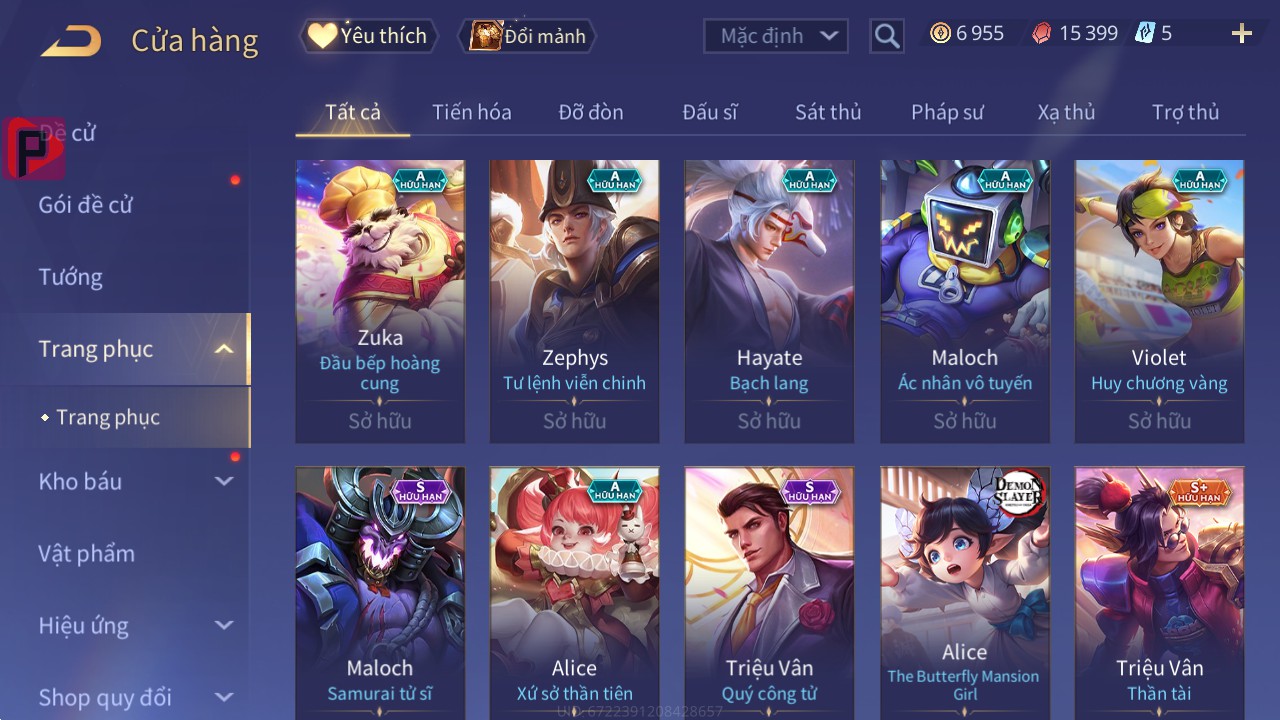Expand the Hiệu ứng sidebar section
This screenshot has height=720, width=1280.
pyautogui.click(x=224, y=625)
